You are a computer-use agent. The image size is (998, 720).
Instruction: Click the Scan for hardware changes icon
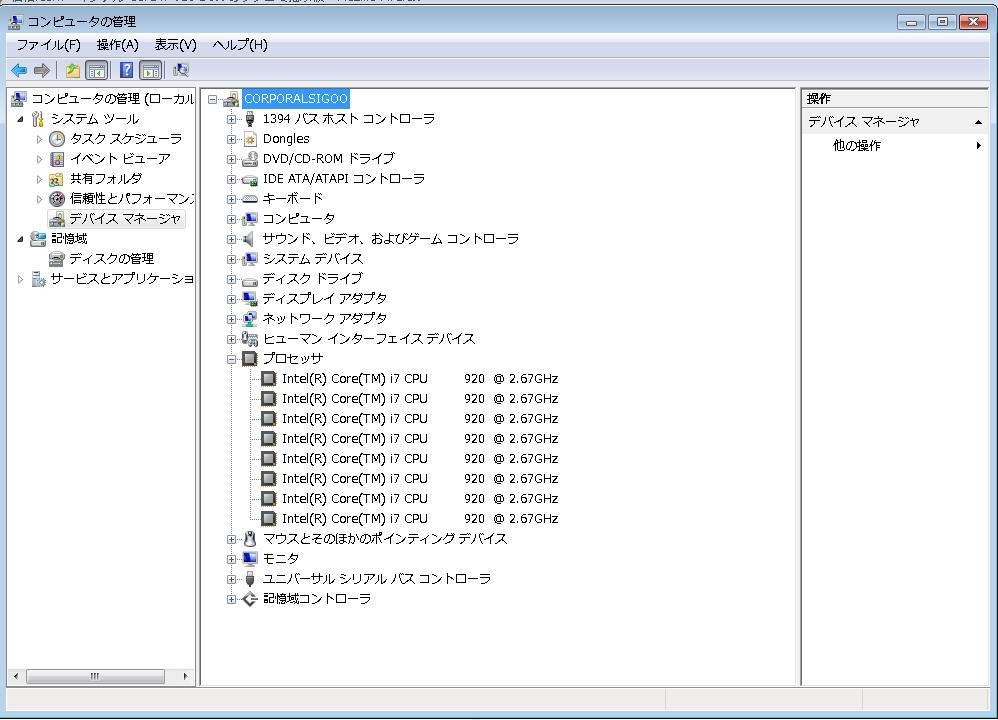click(181, 70)
